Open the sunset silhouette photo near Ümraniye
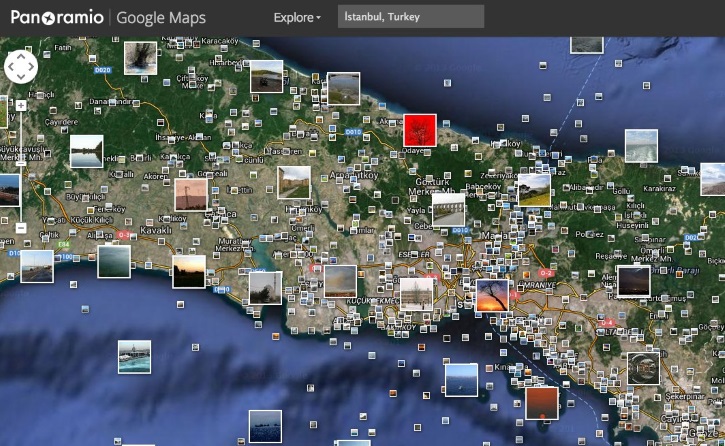Screen dimensions: 725x446 pyautogui.click(x=492, y=295)
